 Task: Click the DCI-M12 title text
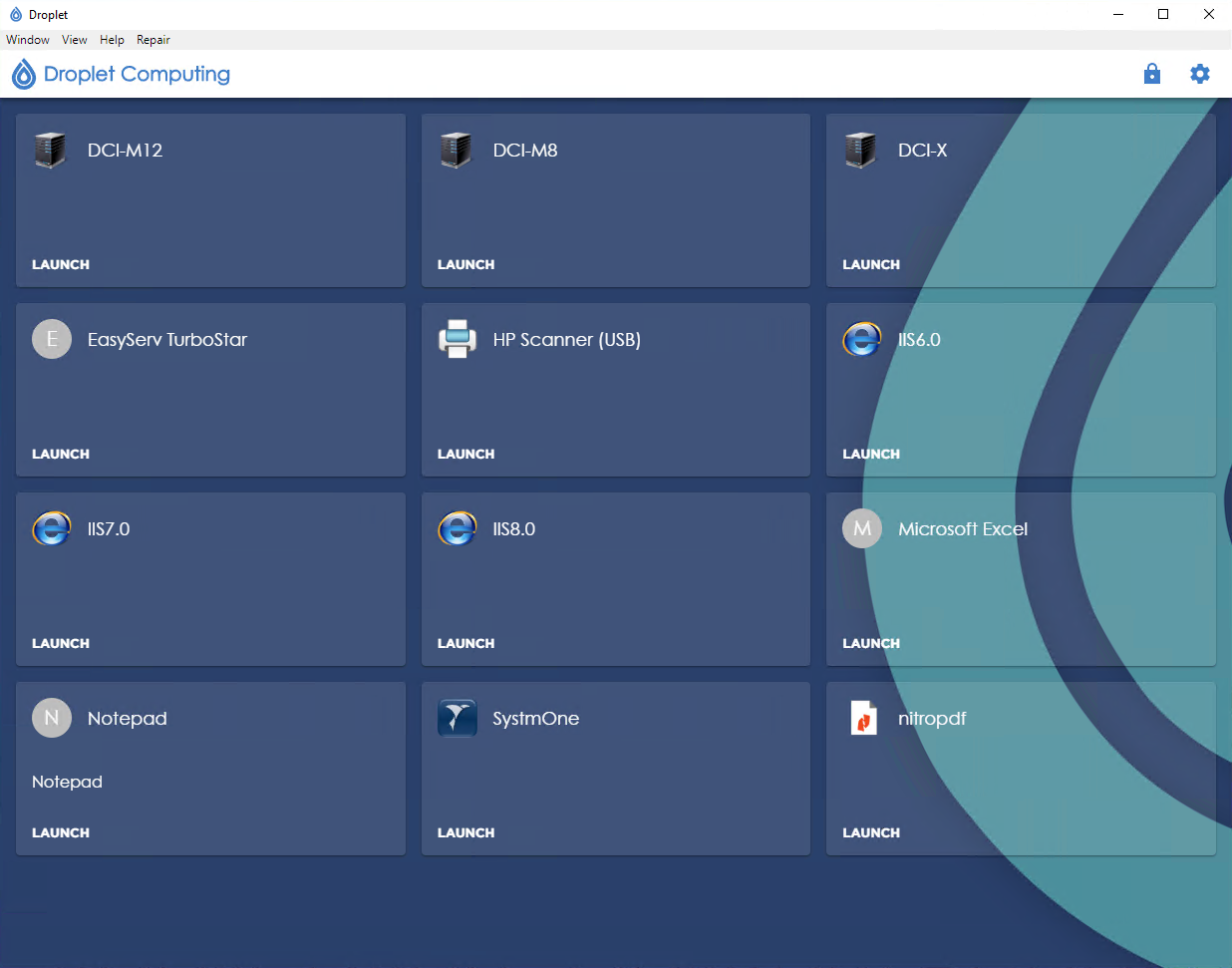coord(125,151)
